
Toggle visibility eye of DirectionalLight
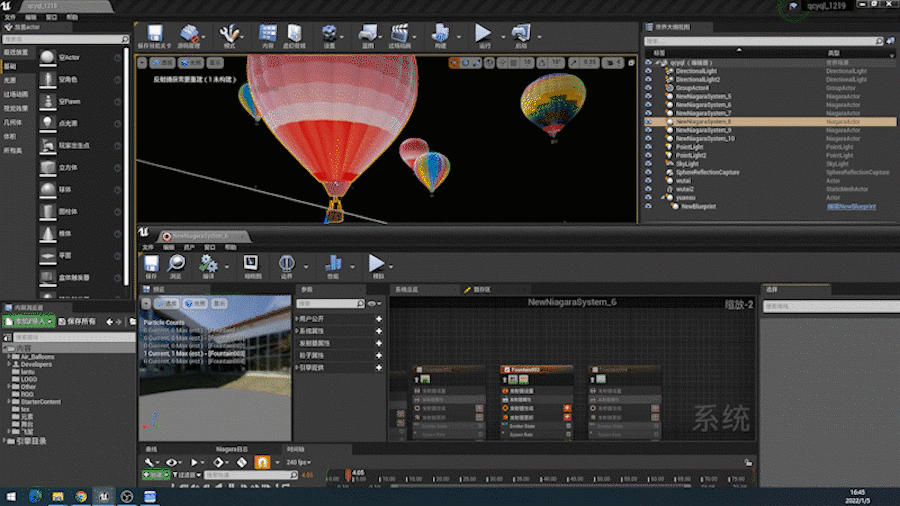[x=649, y=71]
